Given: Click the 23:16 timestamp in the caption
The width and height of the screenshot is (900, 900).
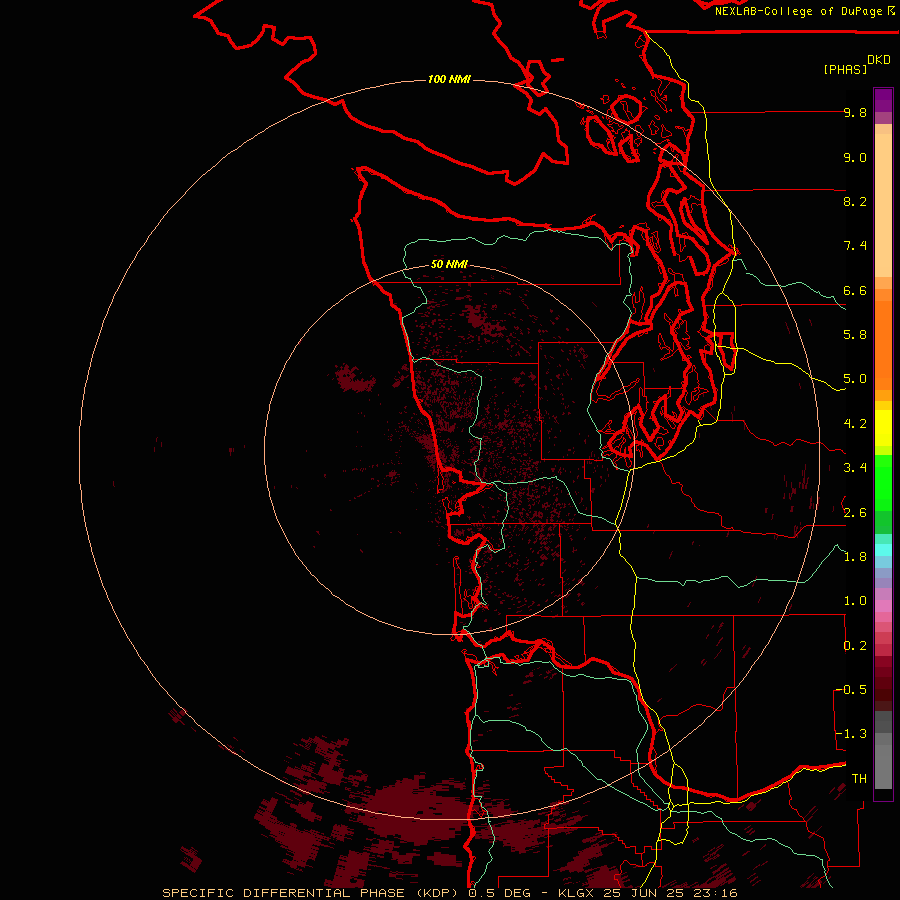Looking at the screenshot, I should [714, 893].
